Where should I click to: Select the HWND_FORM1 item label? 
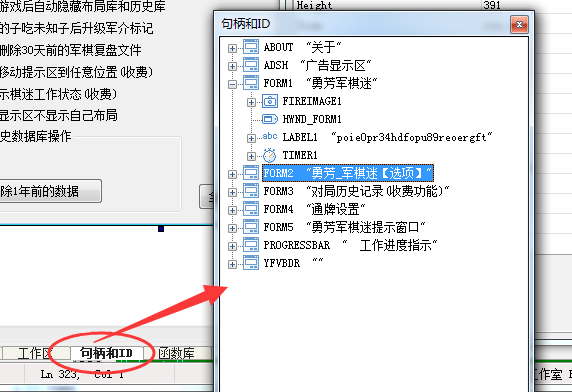tap(312, 119)
